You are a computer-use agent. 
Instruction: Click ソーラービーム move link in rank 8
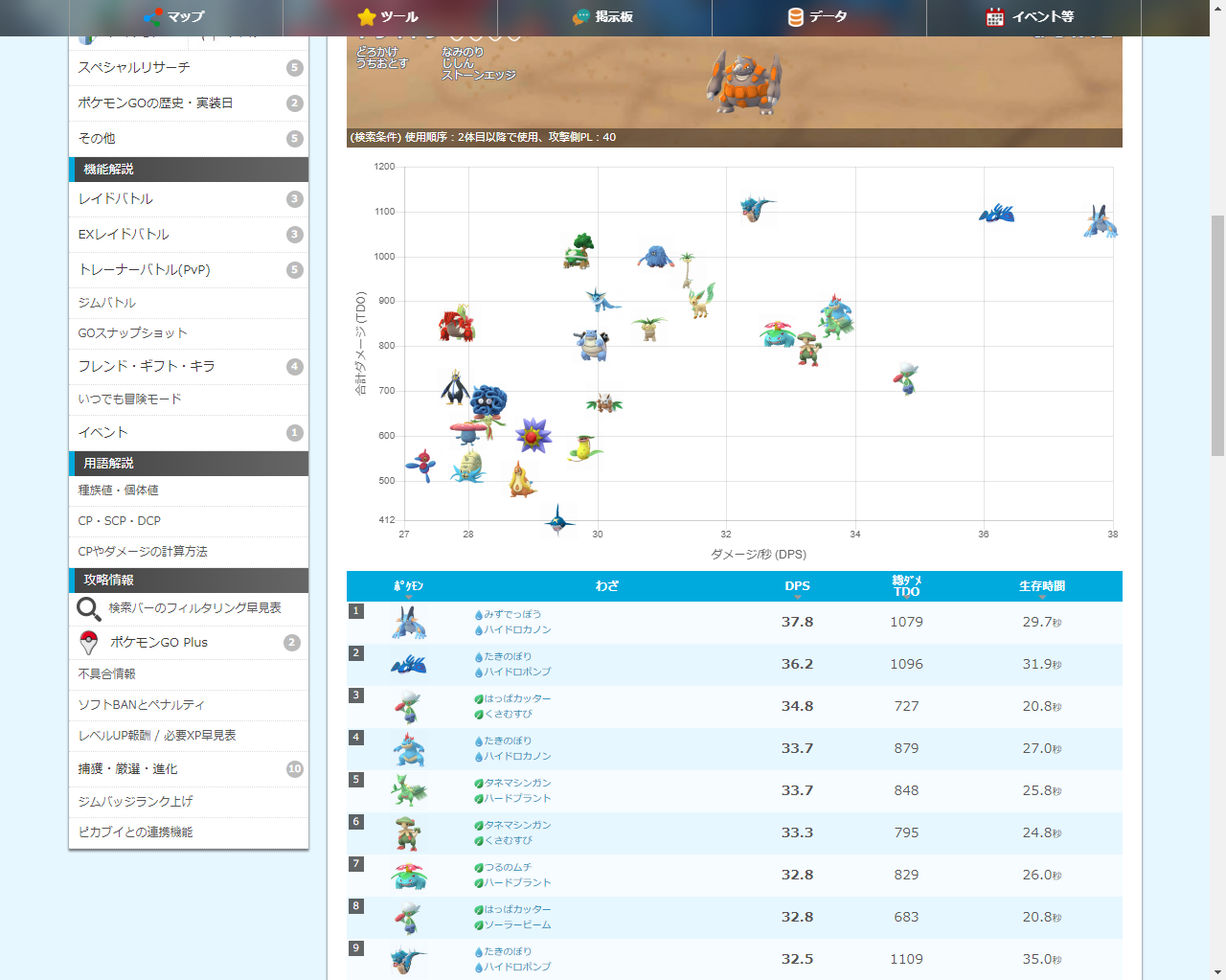pyautogui.click(x=517, y=925)
